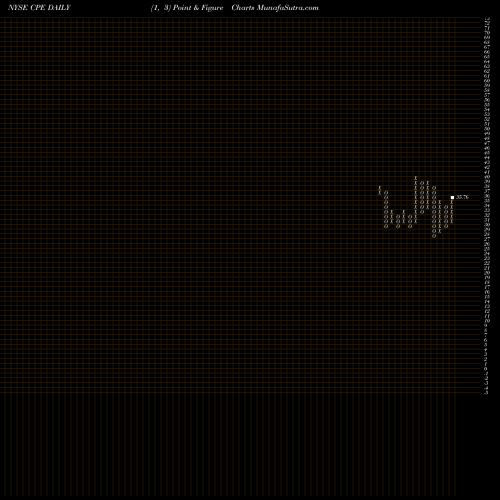Click the lowest O on the chart
This screenshot has width=500, height=500.
[x=434, y=236]
